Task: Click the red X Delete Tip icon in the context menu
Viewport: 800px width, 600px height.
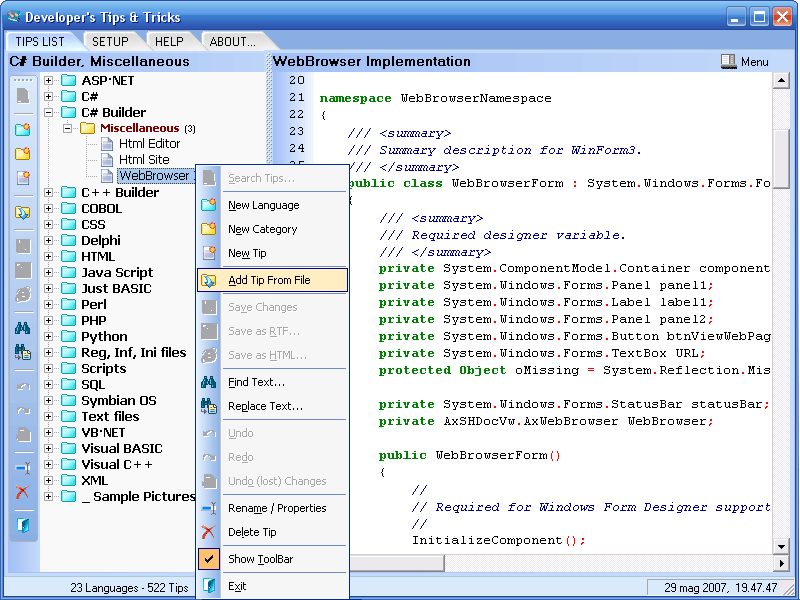Action: pyautogui.click(x=210, y=532)
